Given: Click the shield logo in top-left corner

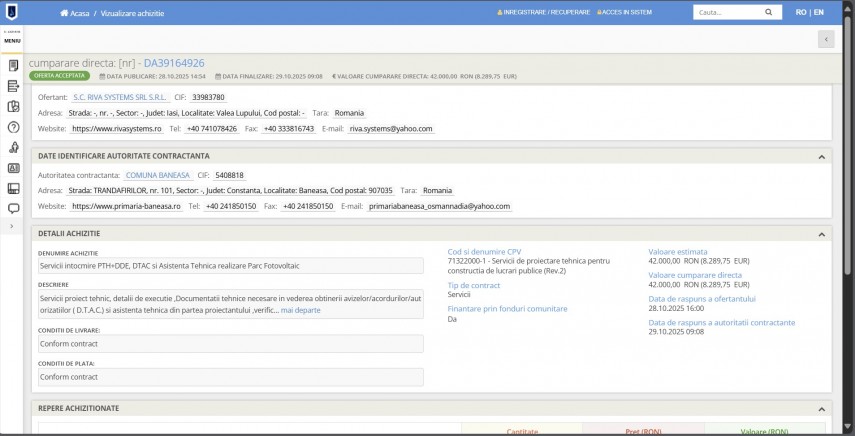Looking at the screenshot, I should (14, 12).
